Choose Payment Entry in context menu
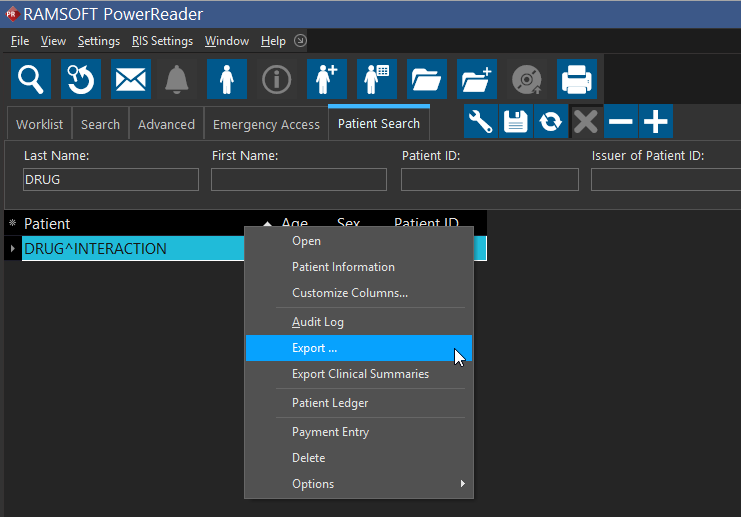This screenshot has height=517, width=741. (x=359, y=432)
